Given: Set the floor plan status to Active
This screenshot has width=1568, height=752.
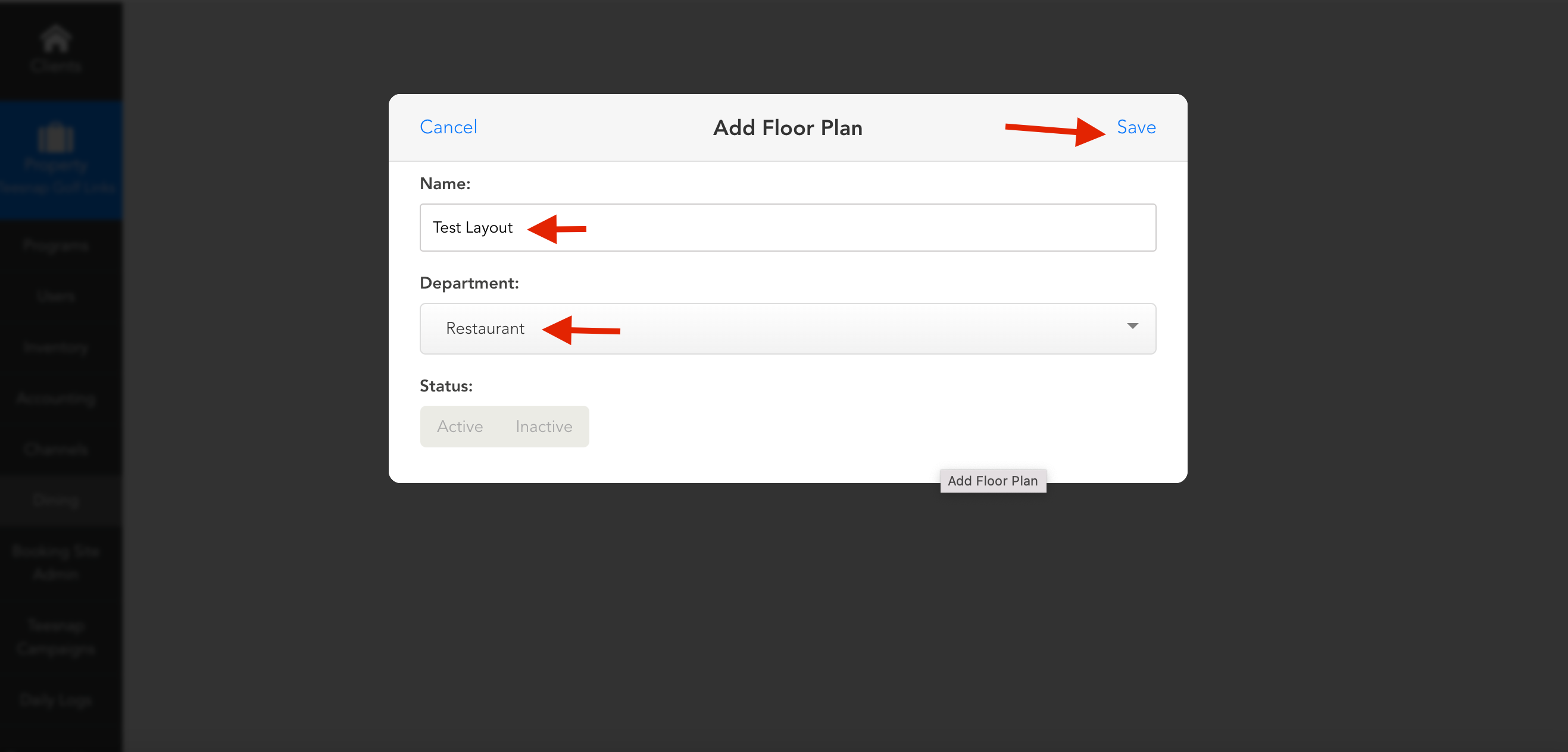Looking at the screenshot, I should [460, 427].
